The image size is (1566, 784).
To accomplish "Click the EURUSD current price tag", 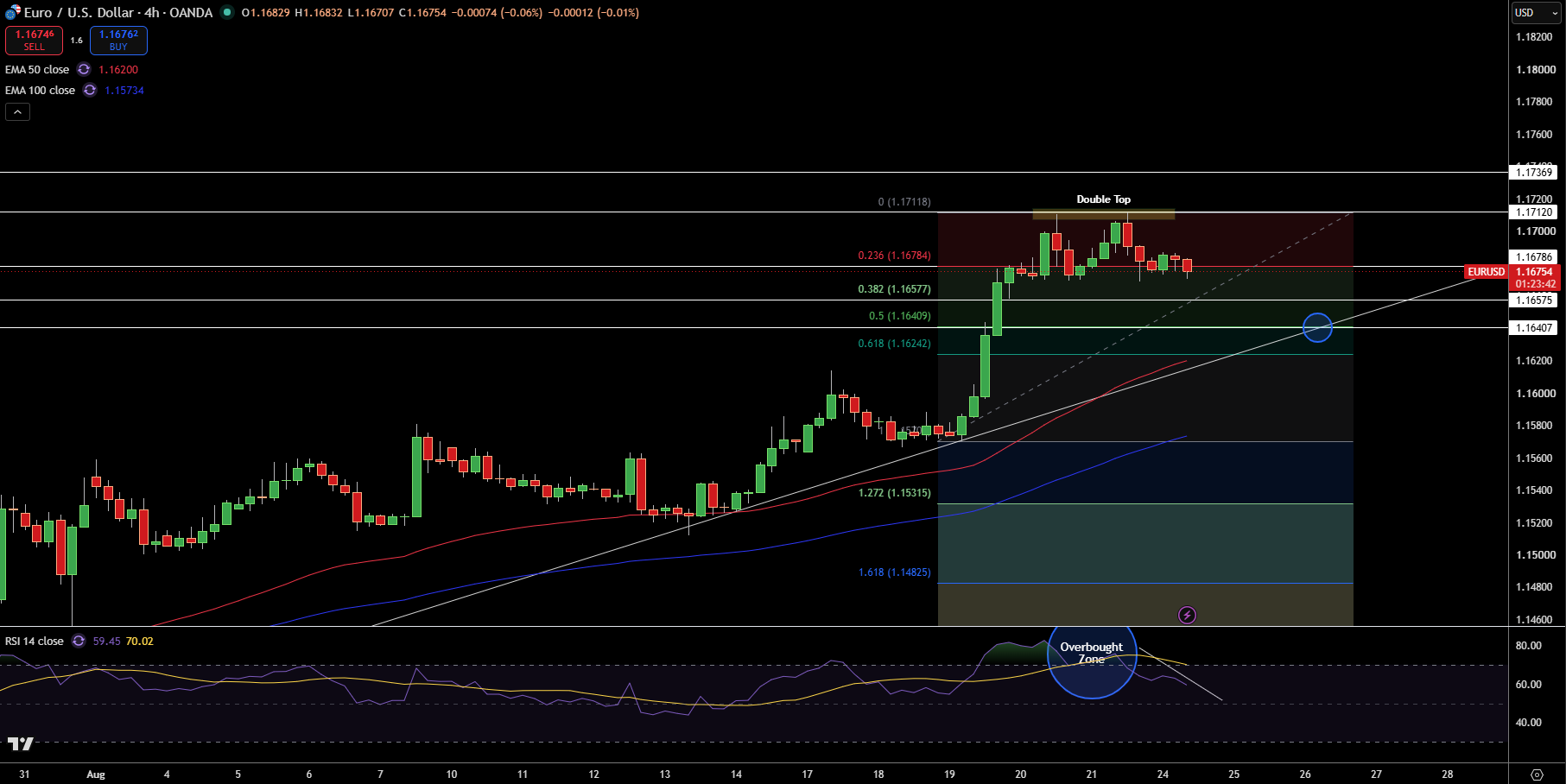I will click(1487, 272).
